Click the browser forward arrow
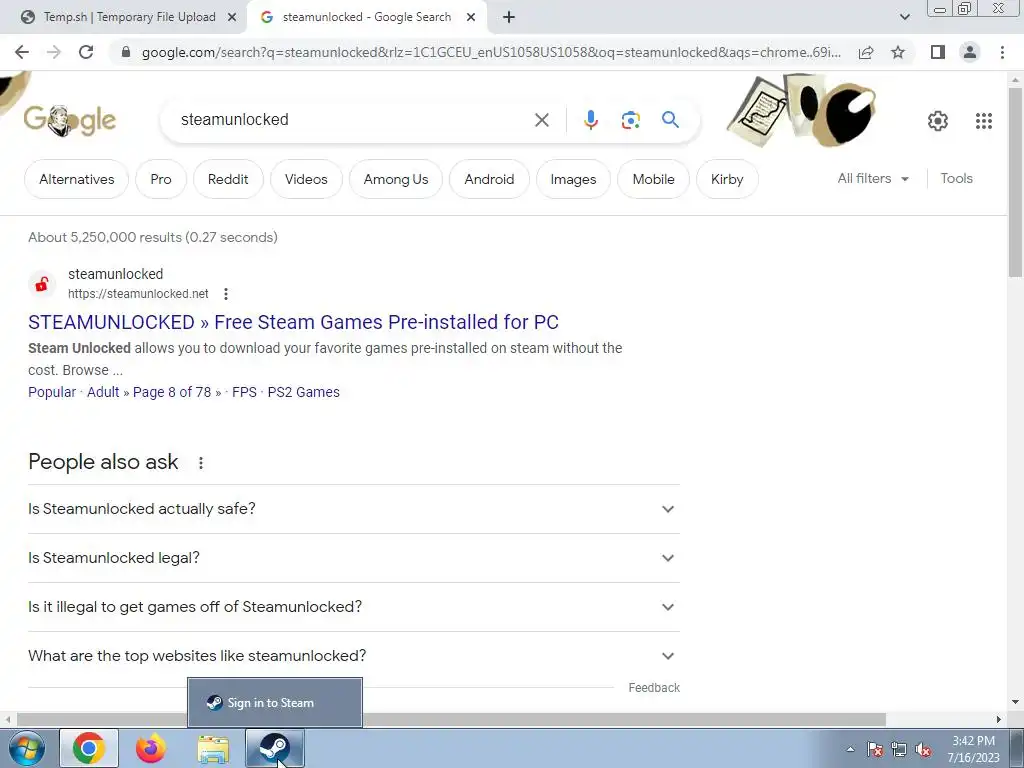Image resolution: width=1024 pixels, height=768 pixels. [x=54, y=52]
